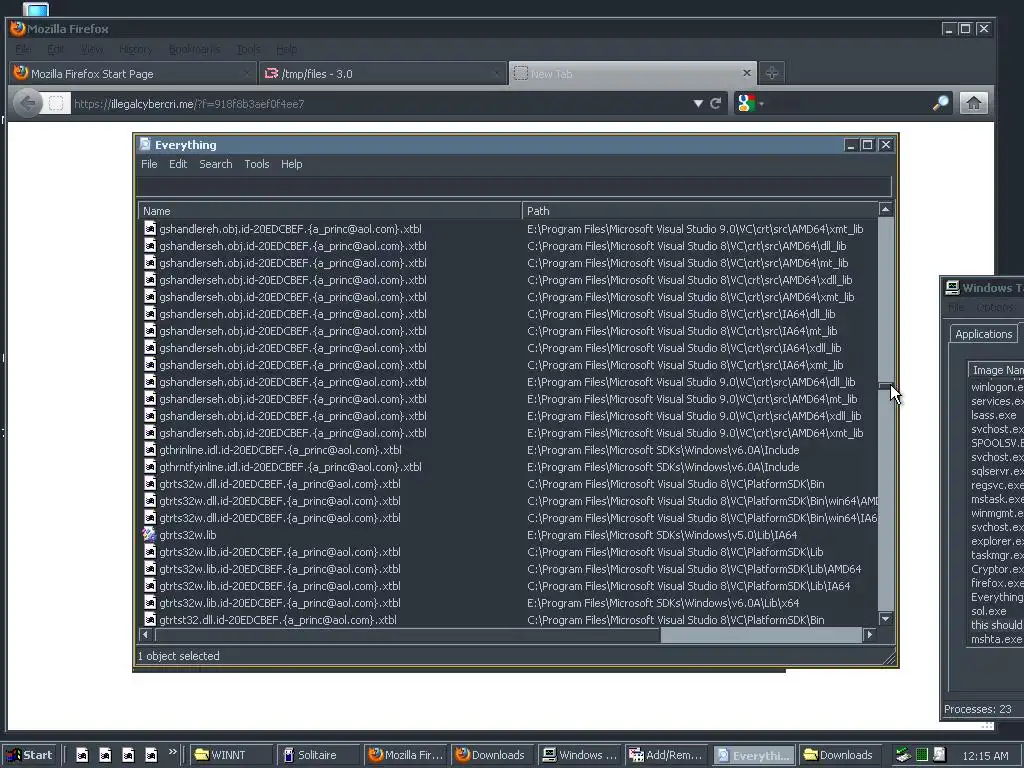Select mshta.exe process in Task Manager

pyautogui.click(x=996, y=639)
